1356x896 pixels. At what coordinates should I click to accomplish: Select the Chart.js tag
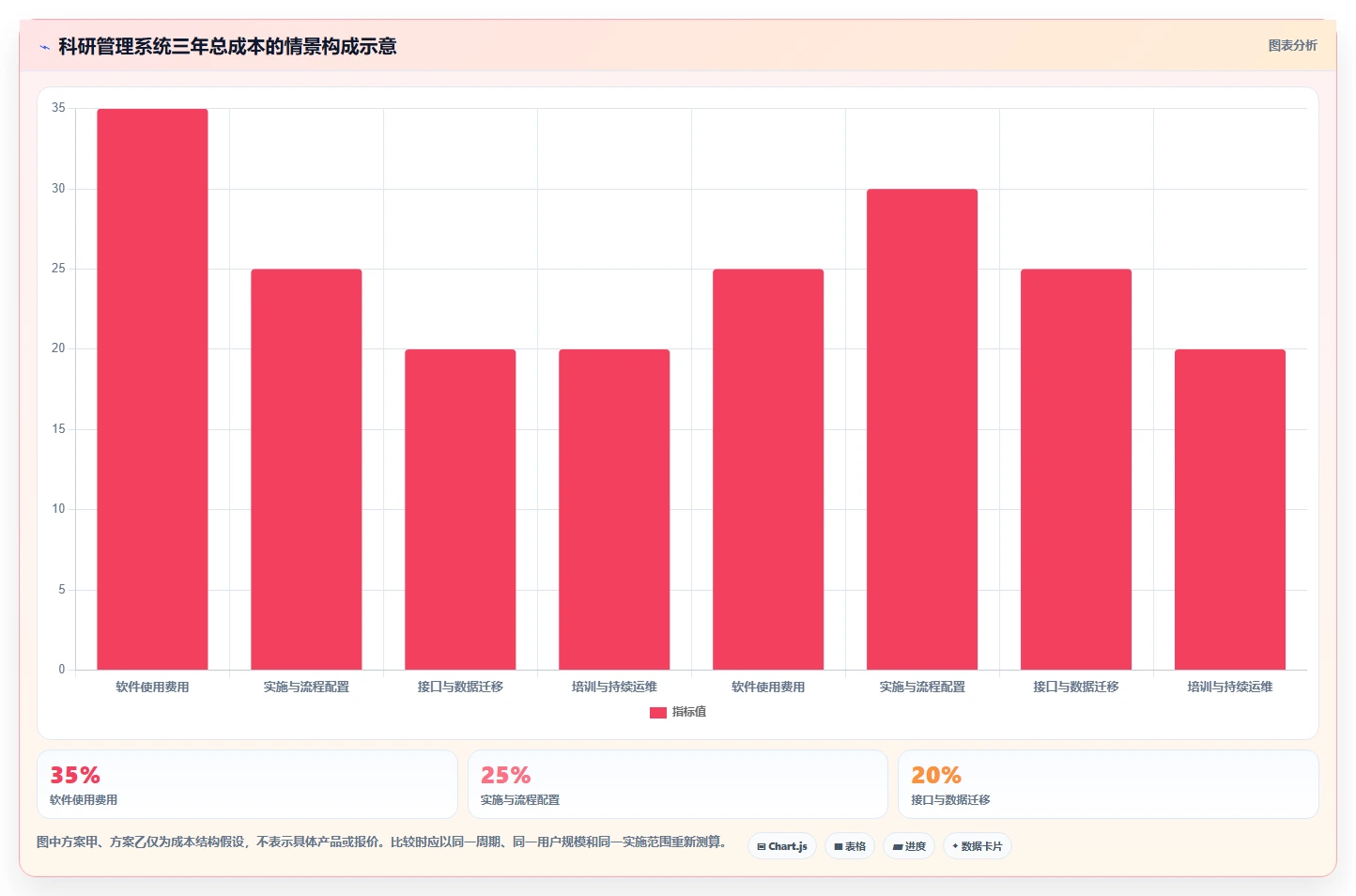coord(782,846)
